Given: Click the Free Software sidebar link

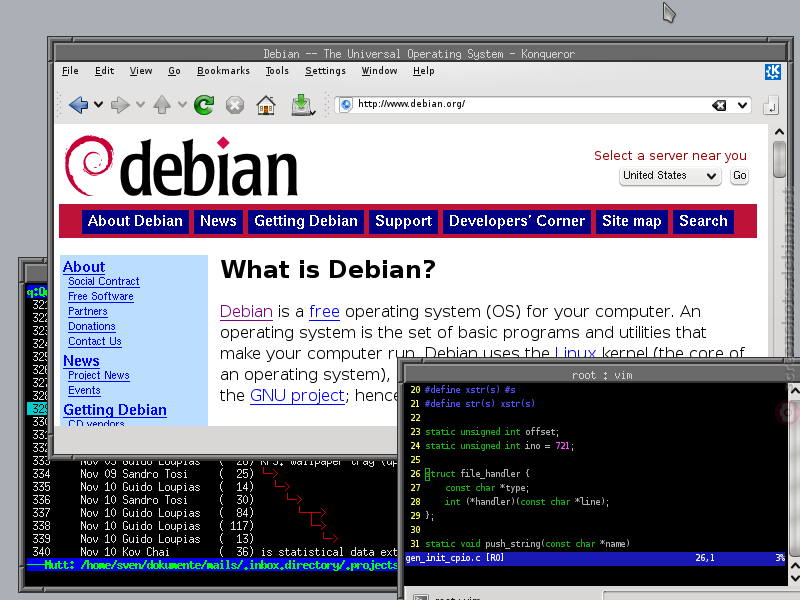Looking at the screenshot, I should pyautogui.click(x=101, y=296).
